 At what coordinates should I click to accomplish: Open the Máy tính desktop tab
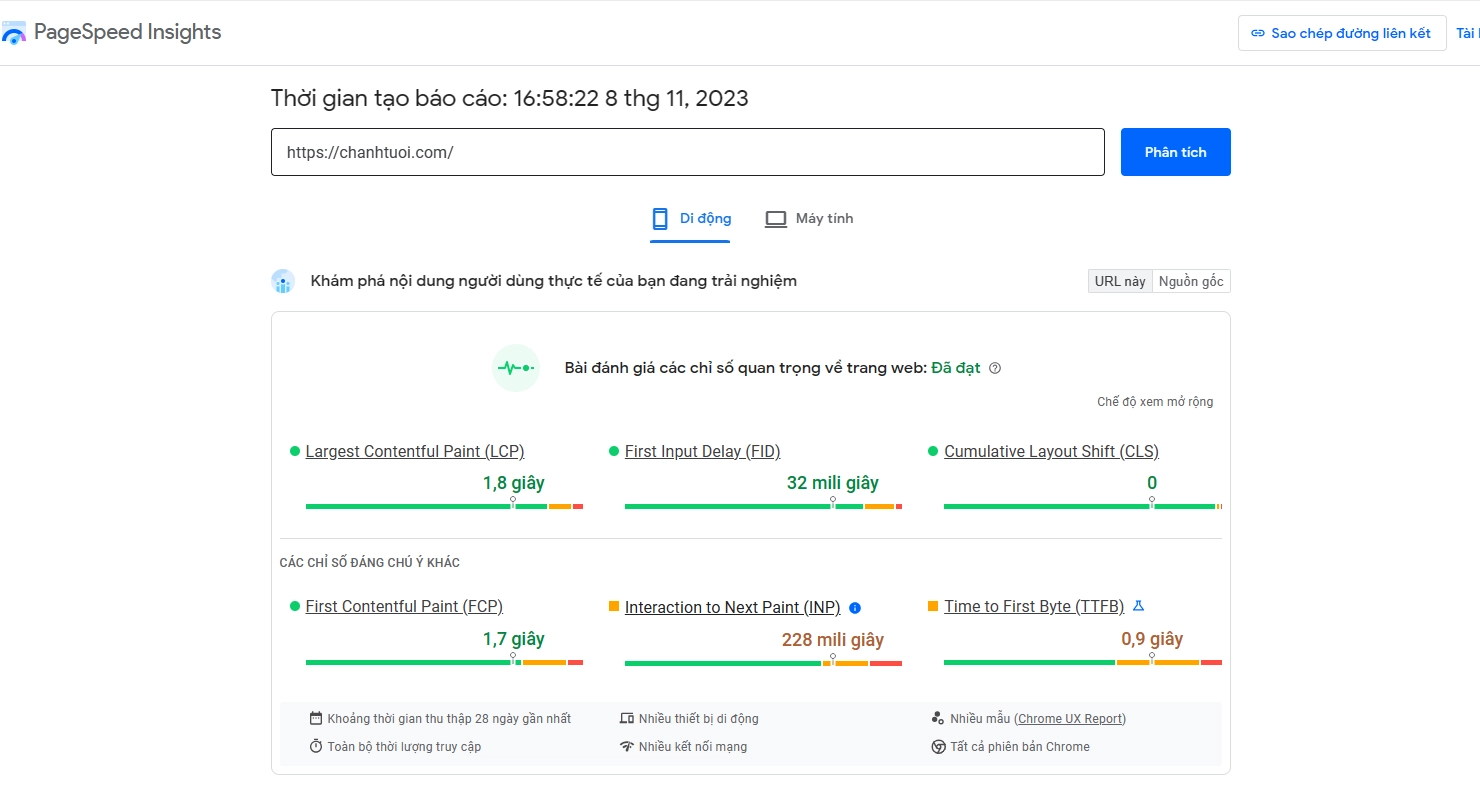pyautogui.click(x=809, y=219)
